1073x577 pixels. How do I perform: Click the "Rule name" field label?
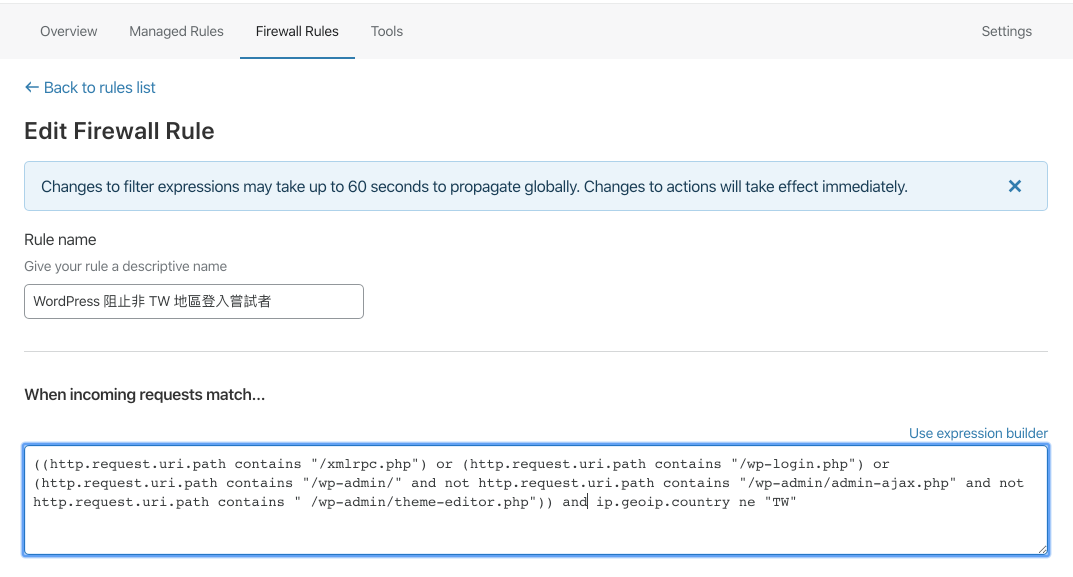60,240
